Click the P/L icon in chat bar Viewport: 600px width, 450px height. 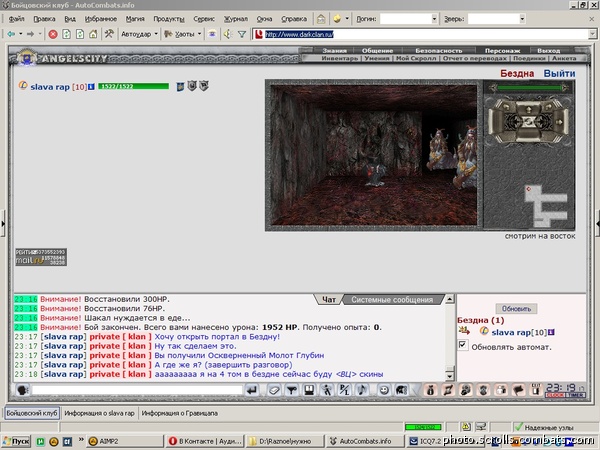(x=344, y=390)
